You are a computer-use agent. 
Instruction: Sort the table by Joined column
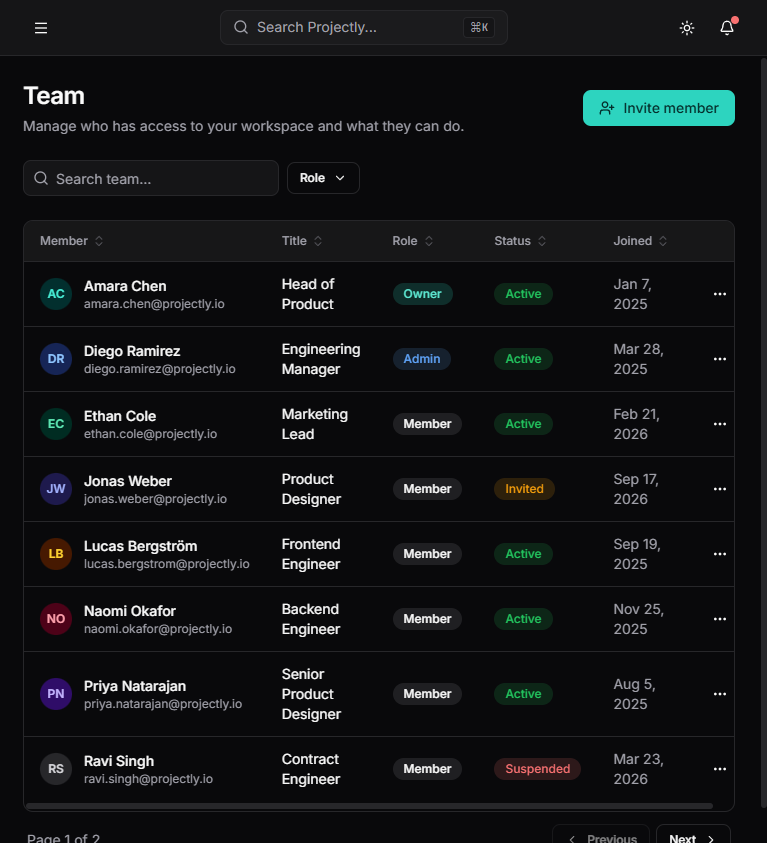(640, 241)
